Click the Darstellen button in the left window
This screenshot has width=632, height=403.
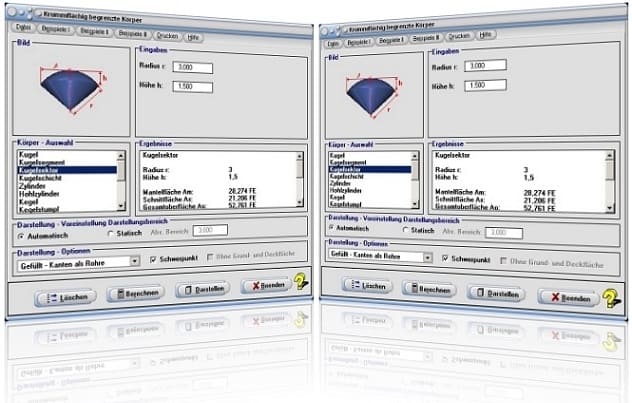coord(203,289)
